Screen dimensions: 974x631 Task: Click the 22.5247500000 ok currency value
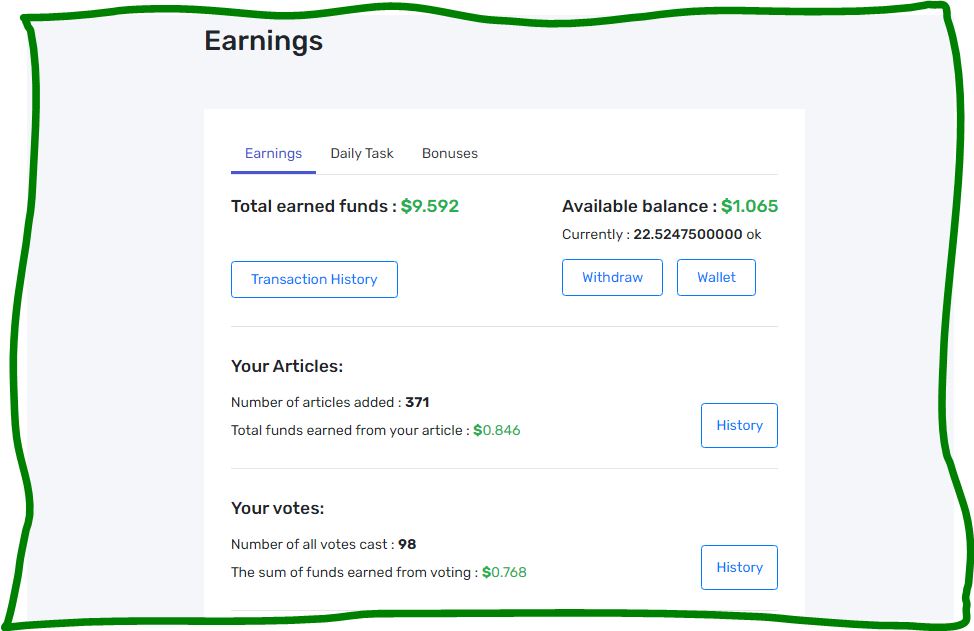pos(697,235)
